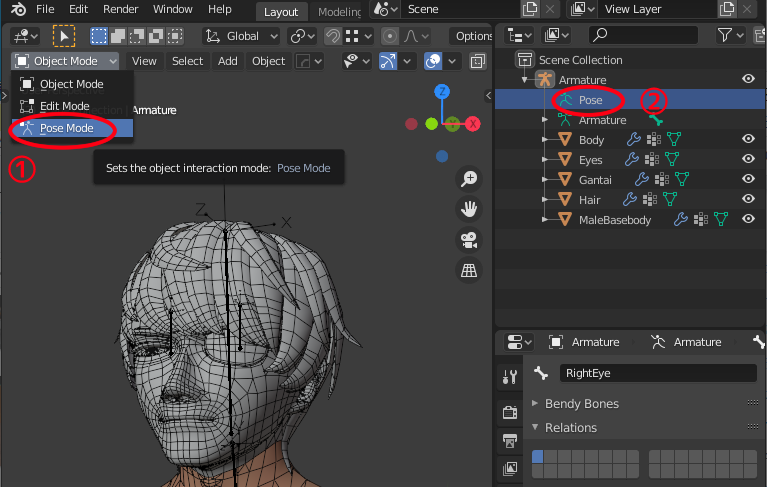The height and width of the screenshot is (487, 767).
Task: Hide the Eyes mesh with eye icon
Action: tap(748, 159)
